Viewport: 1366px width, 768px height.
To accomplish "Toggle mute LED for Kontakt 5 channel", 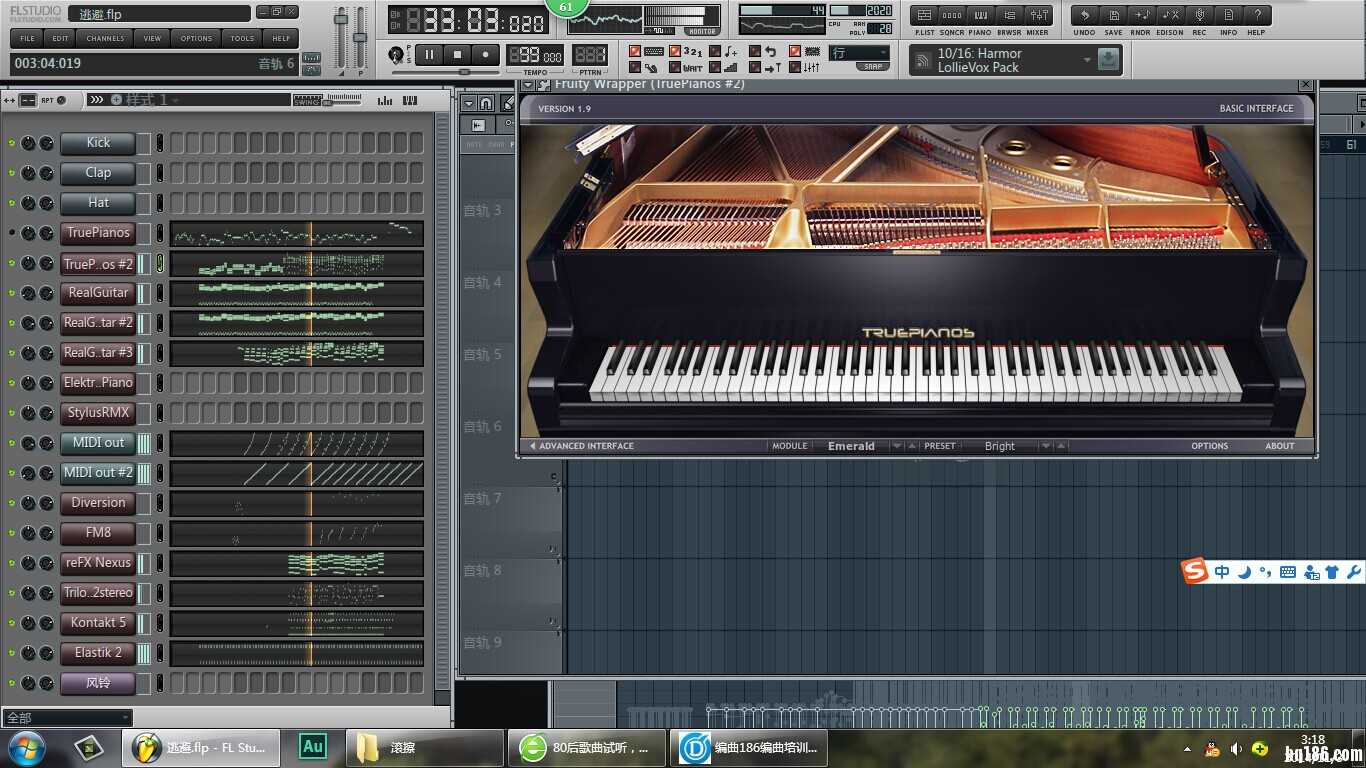I will 12,623.
